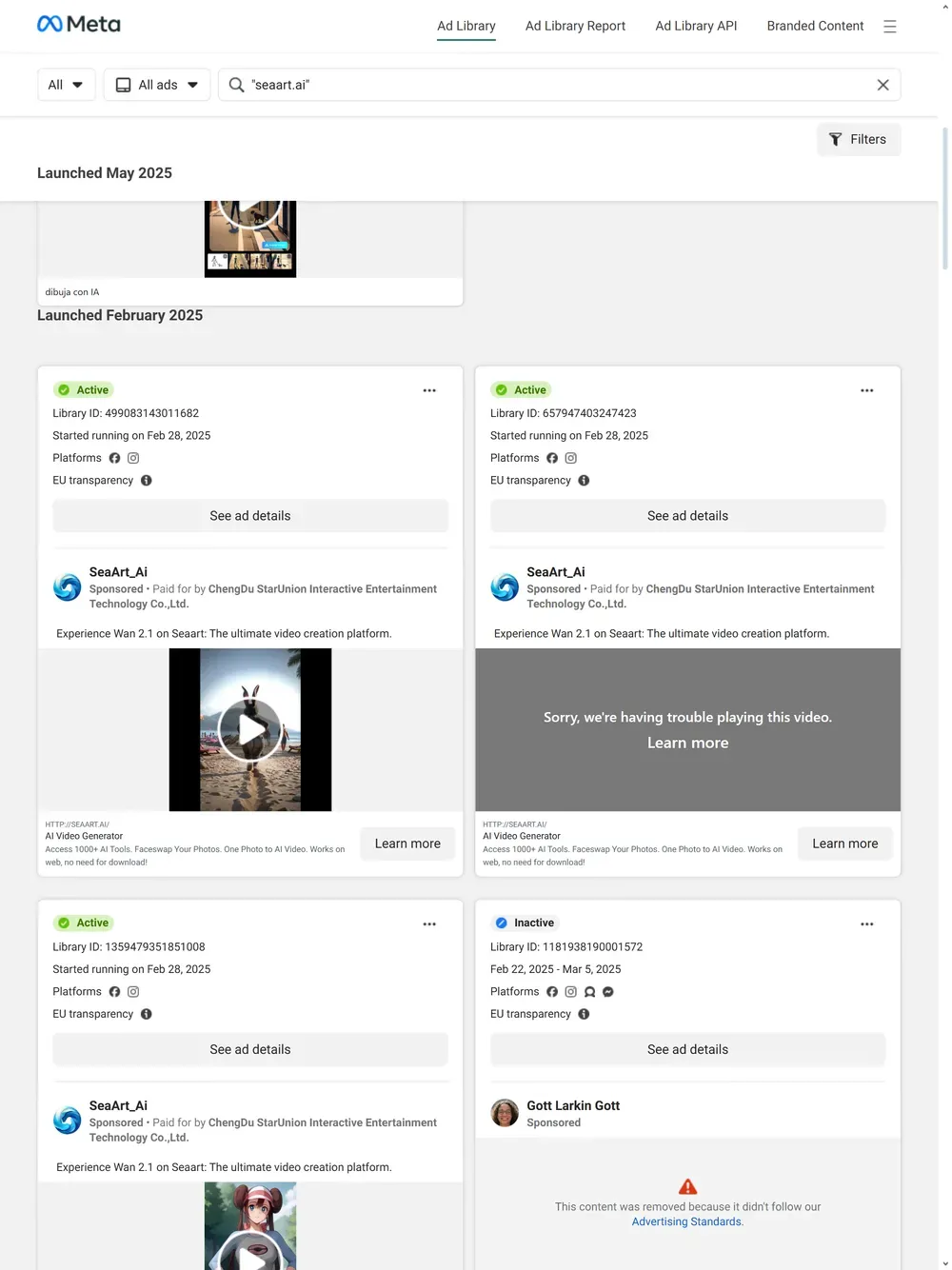Click EU transparency info icon for ad 657947403247423
This screenshot has height=1270, width=952.
(x=584, y=481)
